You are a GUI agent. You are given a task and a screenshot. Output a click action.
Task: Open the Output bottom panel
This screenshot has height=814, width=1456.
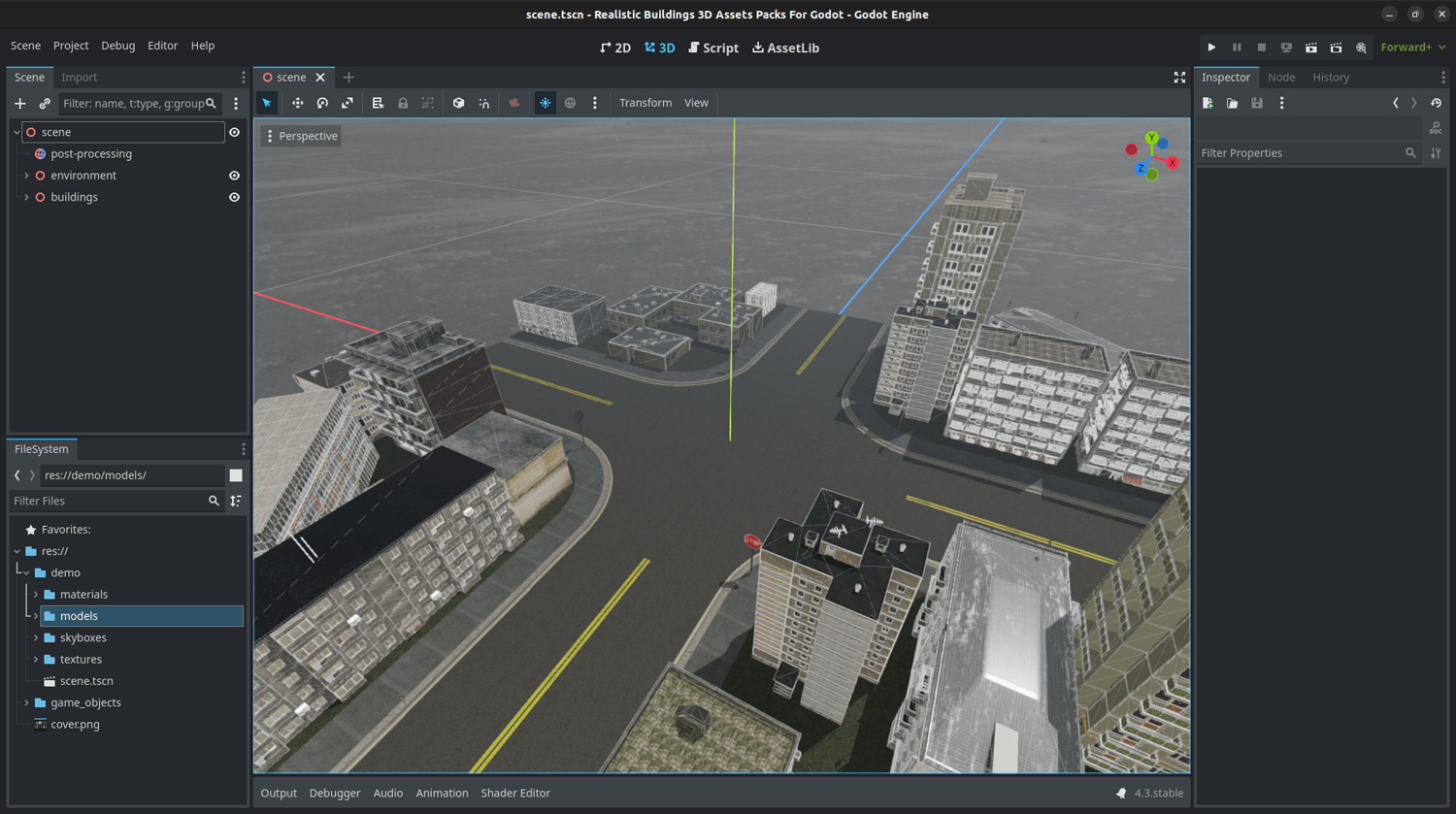click(279, 793)
